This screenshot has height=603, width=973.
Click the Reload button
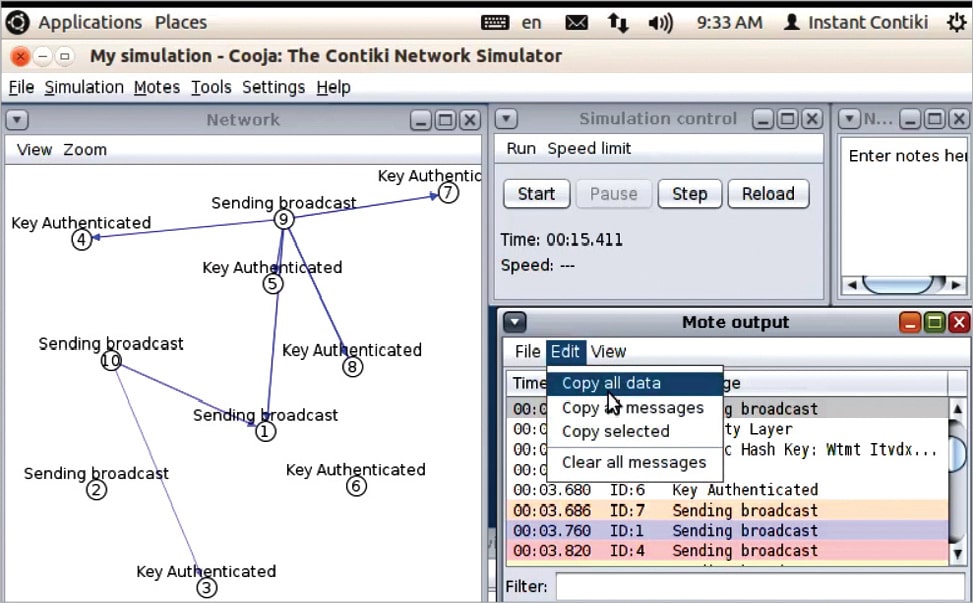click(x=768, y=194)
